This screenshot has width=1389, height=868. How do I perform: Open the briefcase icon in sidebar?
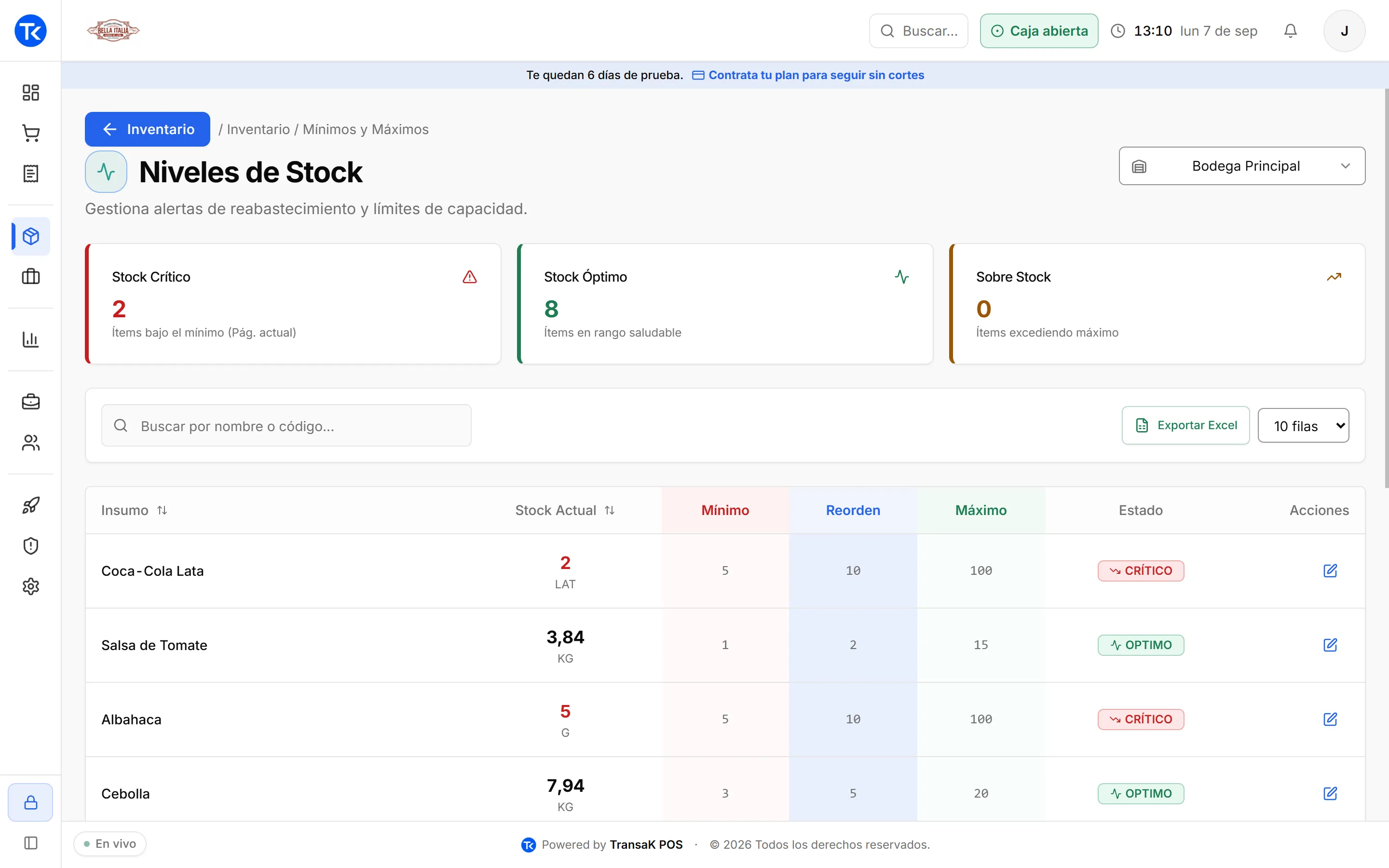[x=30, y=402]
